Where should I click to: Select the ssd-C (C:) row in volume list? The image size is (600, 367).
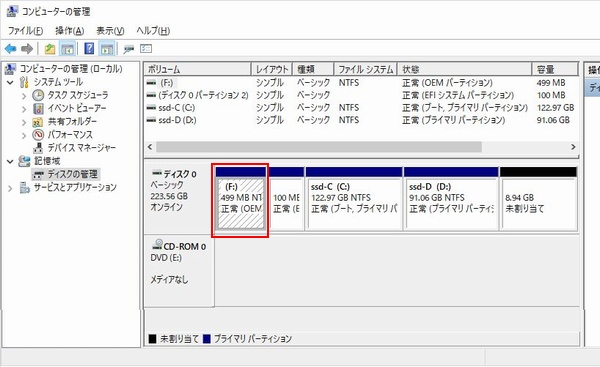click(361, 108)
